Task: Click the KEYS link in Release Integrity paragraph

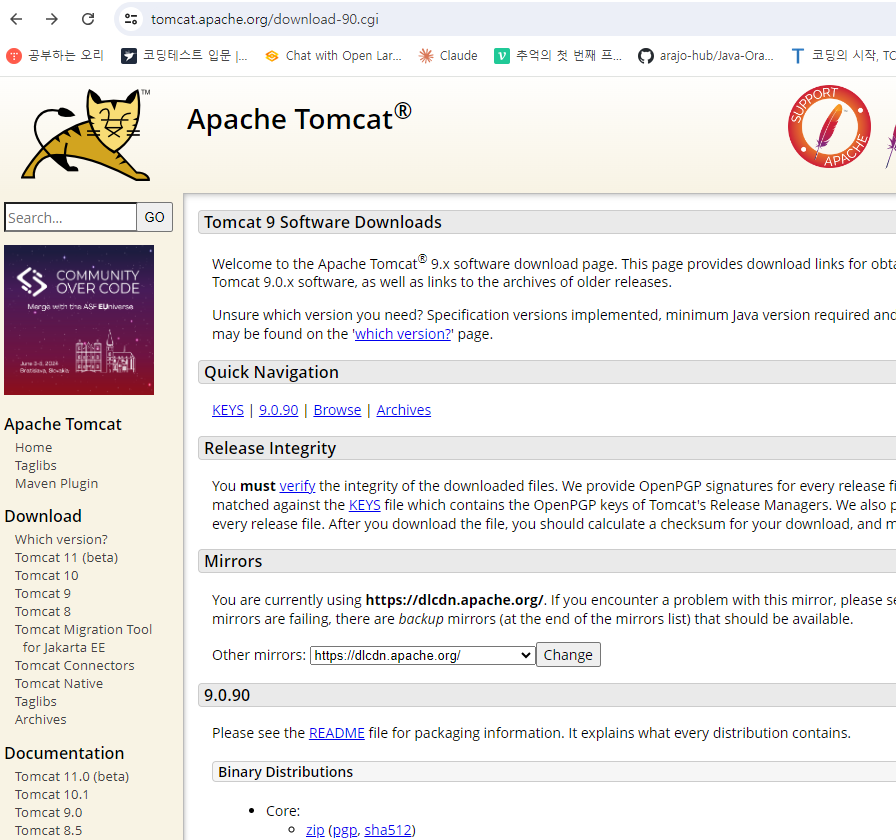Action: tap(365, 505)
